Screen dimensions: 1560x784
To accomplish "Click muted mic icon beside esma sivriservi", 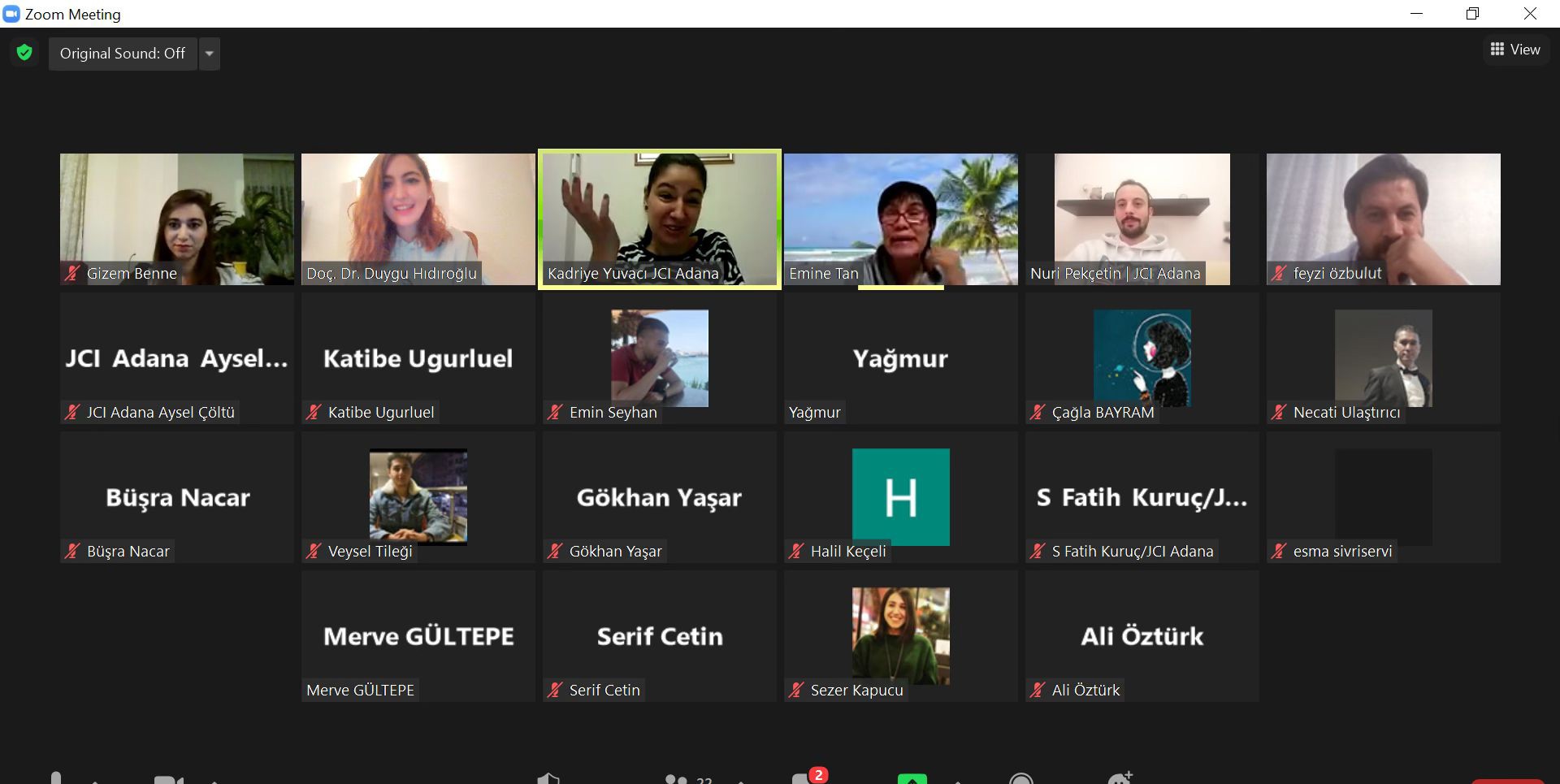I will click(1279, 552).
